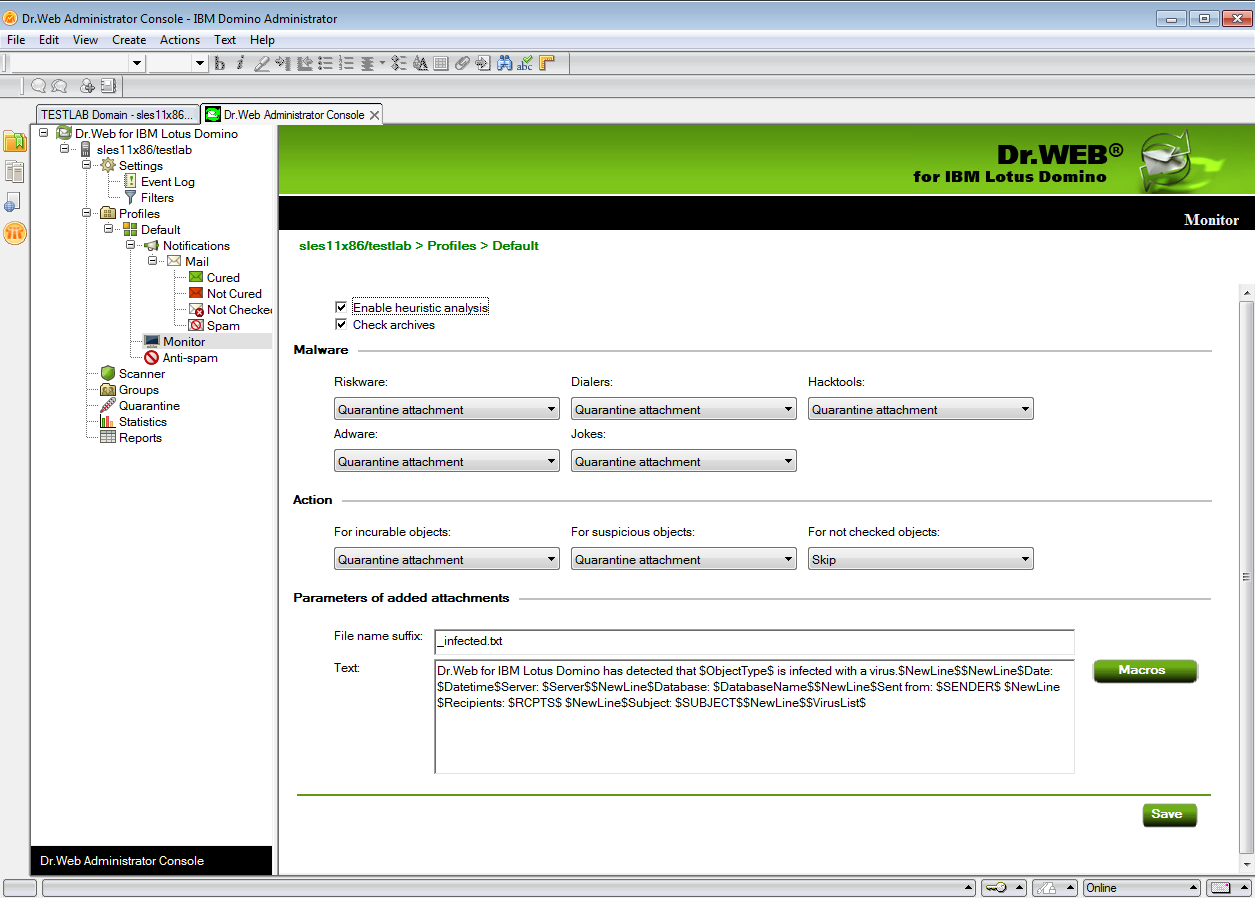Open the For incurable objects dropdown
Viewport: 1255px width, 898px height.
[x=447, y=559]
